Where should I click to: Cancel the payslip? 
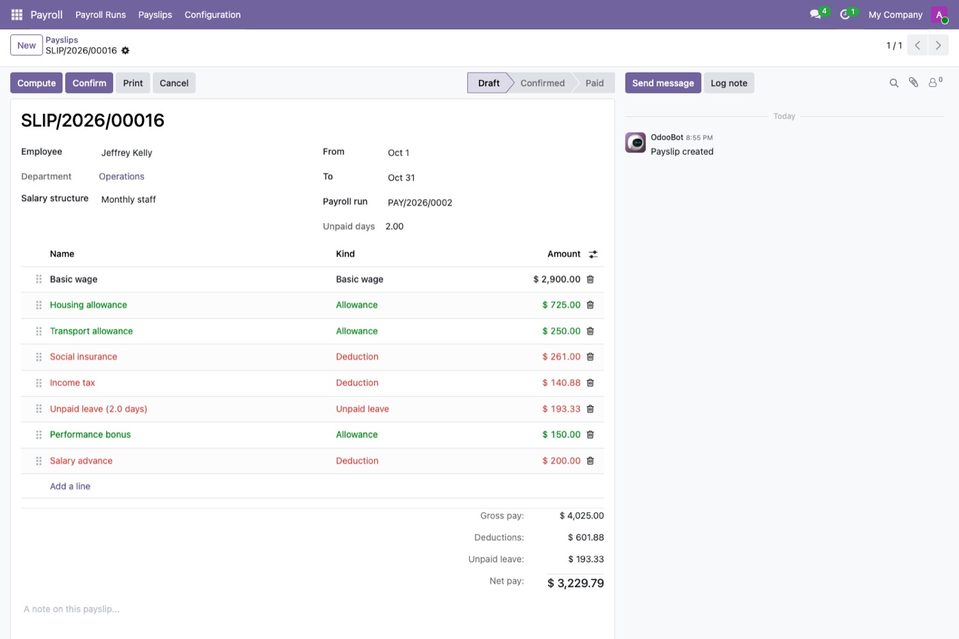coord(174,83)
